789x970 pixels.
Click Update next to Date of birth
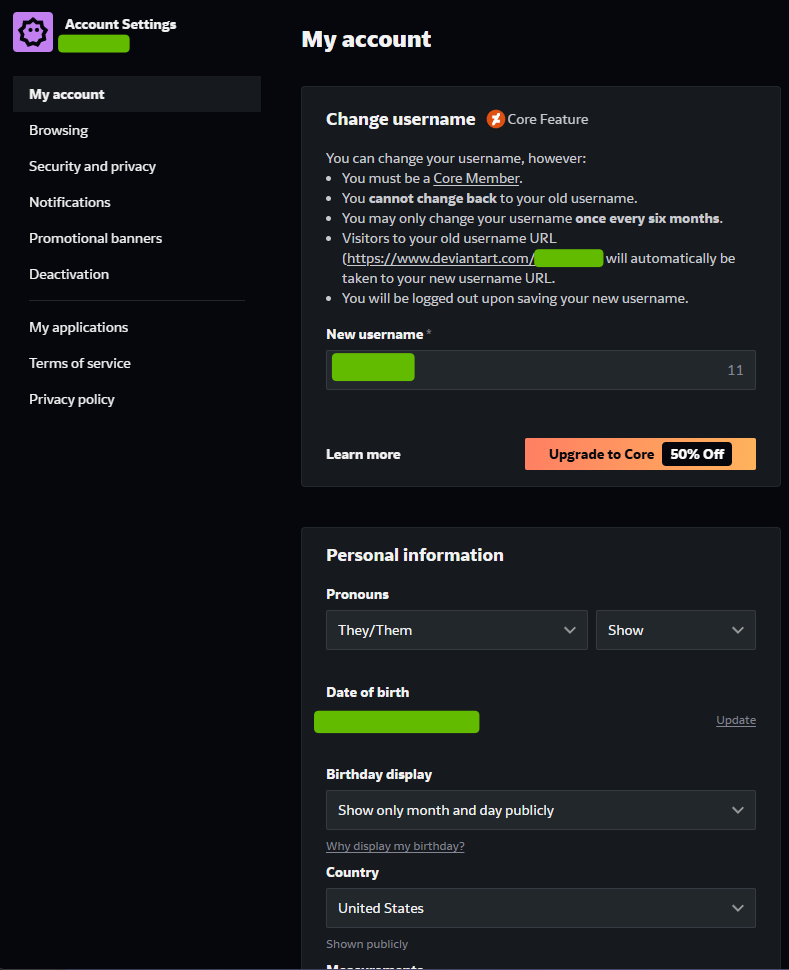click(736, 720)
